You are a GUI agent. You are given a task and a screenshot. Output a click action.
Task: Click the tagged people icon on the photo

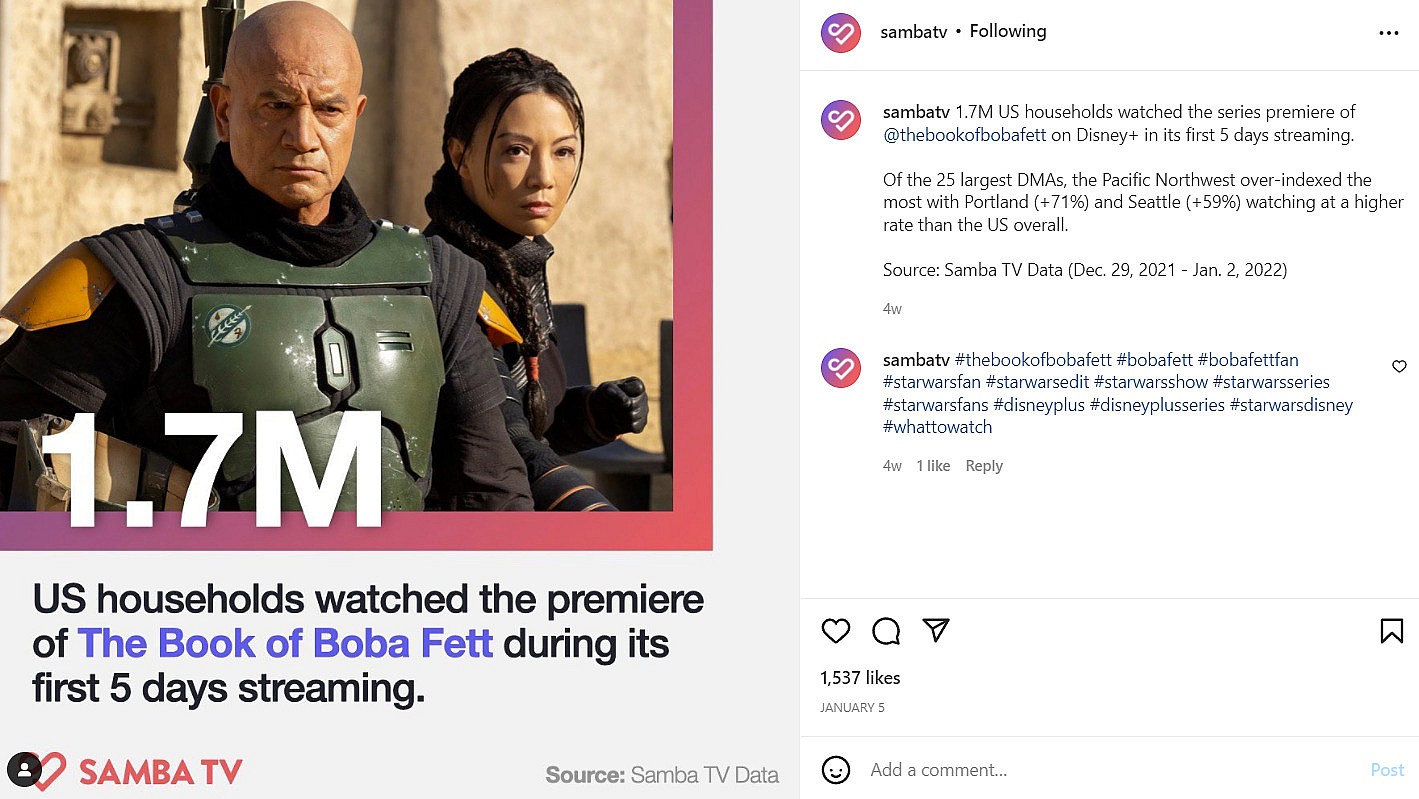click(x=24, y=769)
